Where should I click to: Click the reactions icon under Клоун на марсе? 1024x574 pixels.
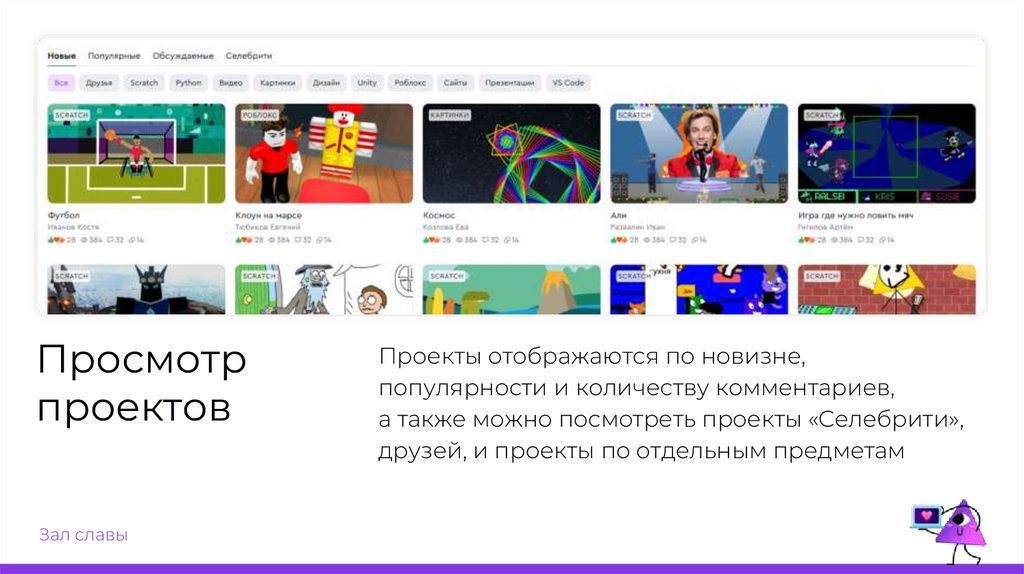[x=243, y=240]
